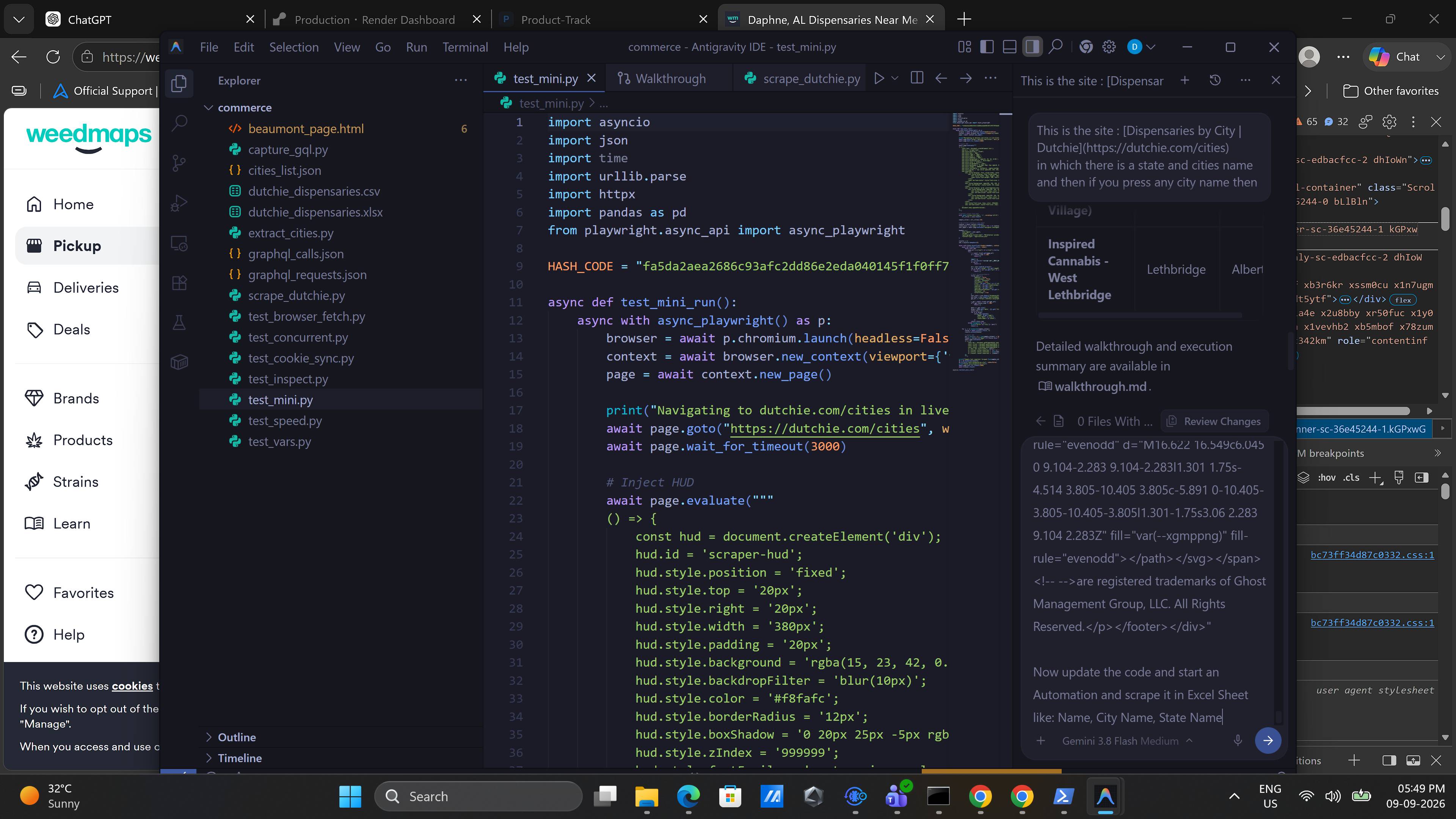Image resolution: width=1456 pixels, height=819 pixels.
Task: Send the message with the arrow button
Action: [x=1268, y=740]
